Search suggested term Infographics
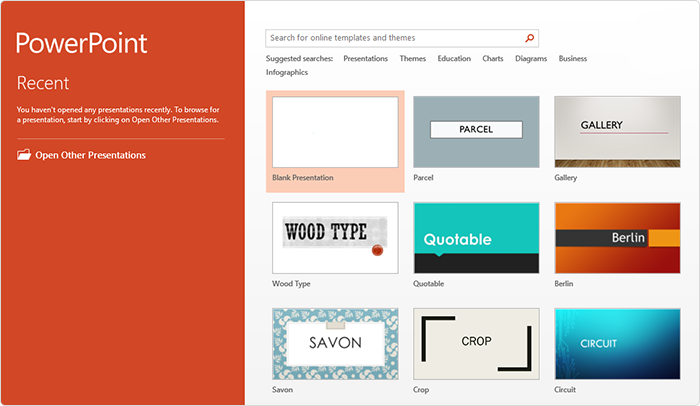700x406 pixels. click(287, 72)
